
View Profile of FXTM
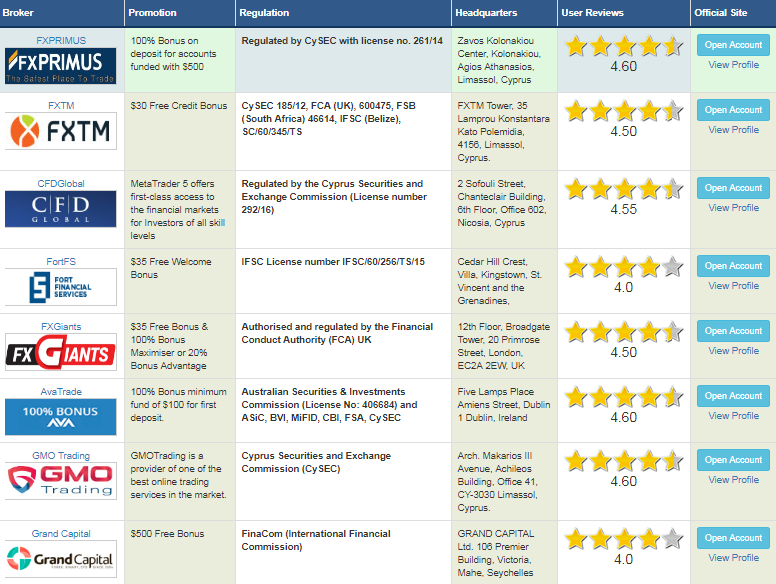[733, 130]
